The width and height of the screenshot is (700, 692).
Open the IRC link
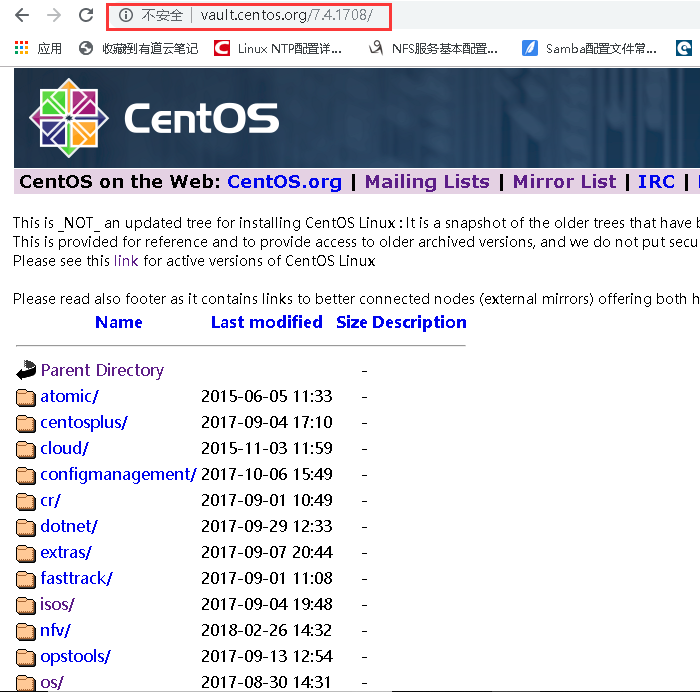point(656,182)
